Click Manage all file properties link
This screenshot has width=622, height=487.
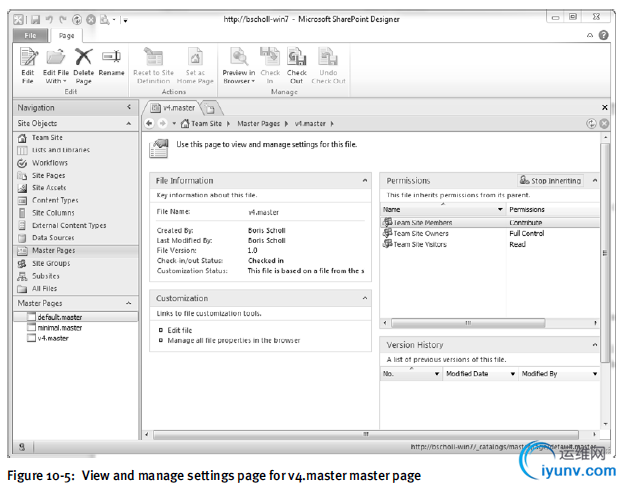232,342
